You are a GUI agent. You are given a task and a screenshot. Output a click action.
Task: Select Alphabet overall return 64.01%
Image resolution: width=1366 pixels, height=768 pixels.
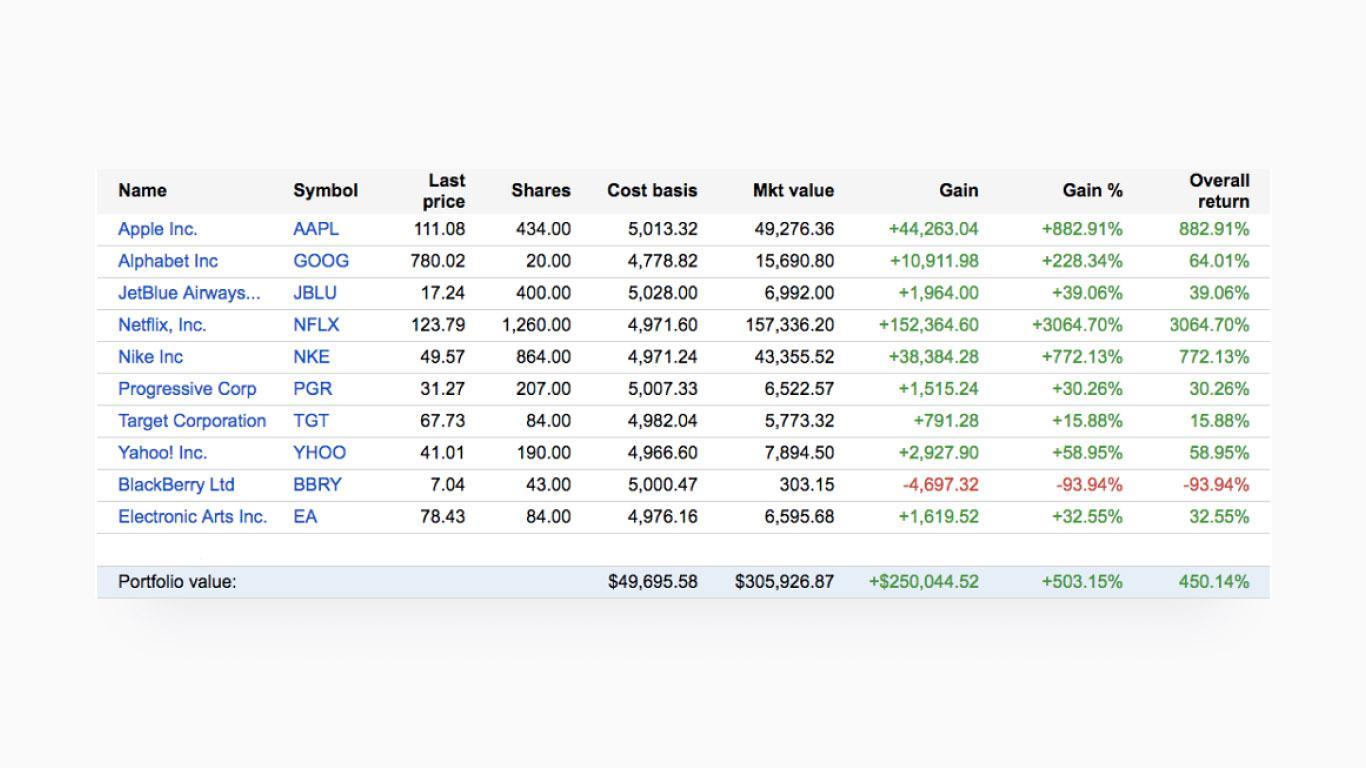pos(1219,261)
